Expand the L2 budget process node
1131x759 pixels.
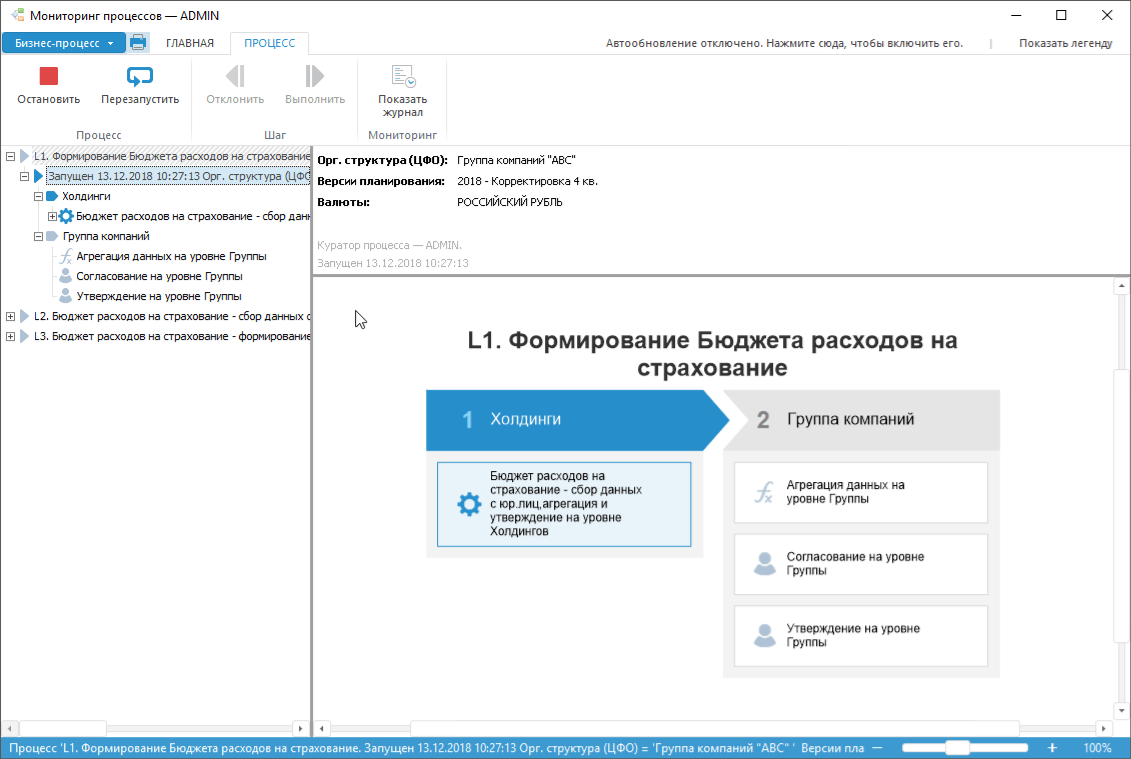click(10, 316)
